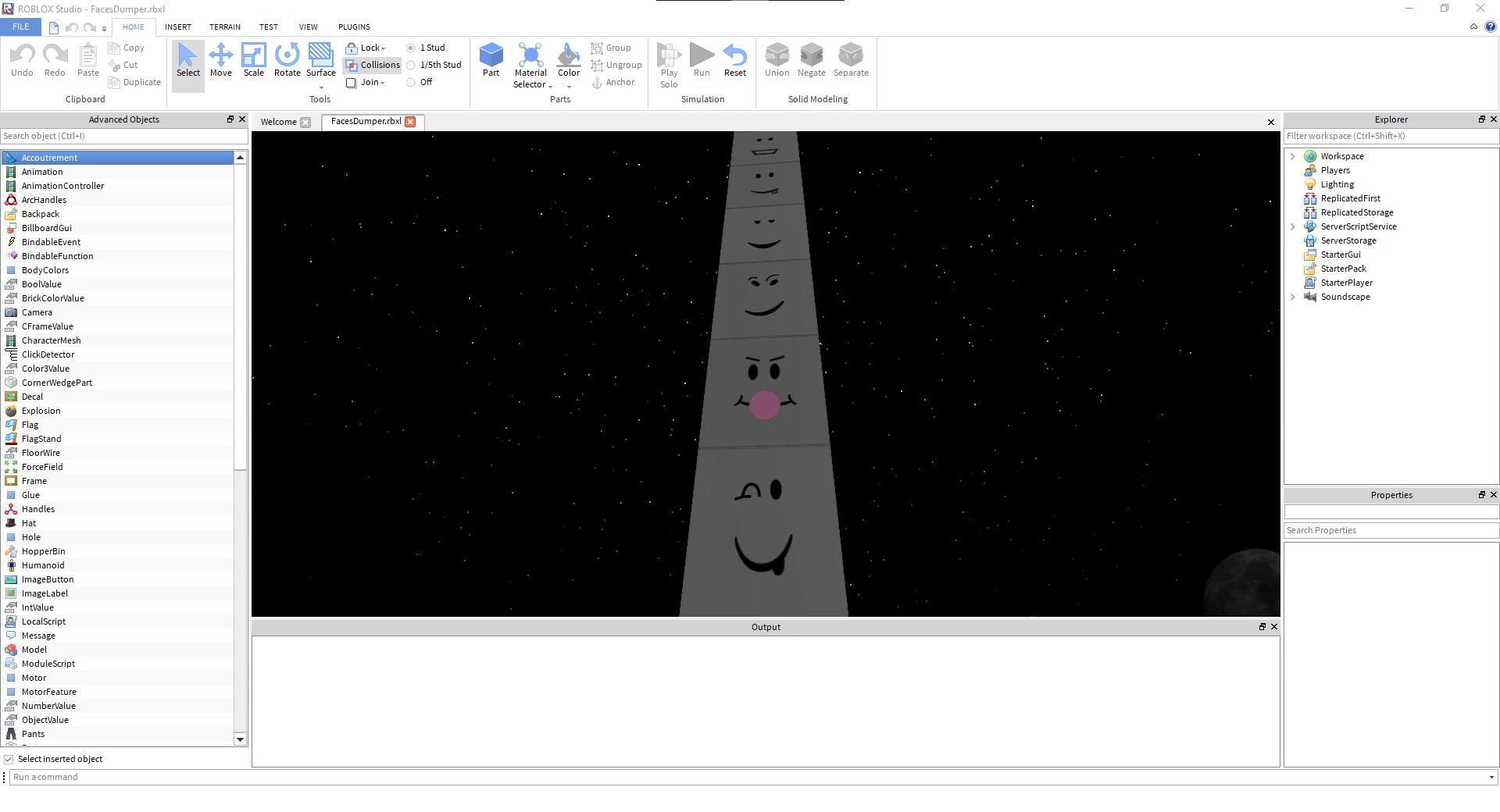
Task: Open the PLUGINS ribbon tab
Action: [x=354, y=27]
